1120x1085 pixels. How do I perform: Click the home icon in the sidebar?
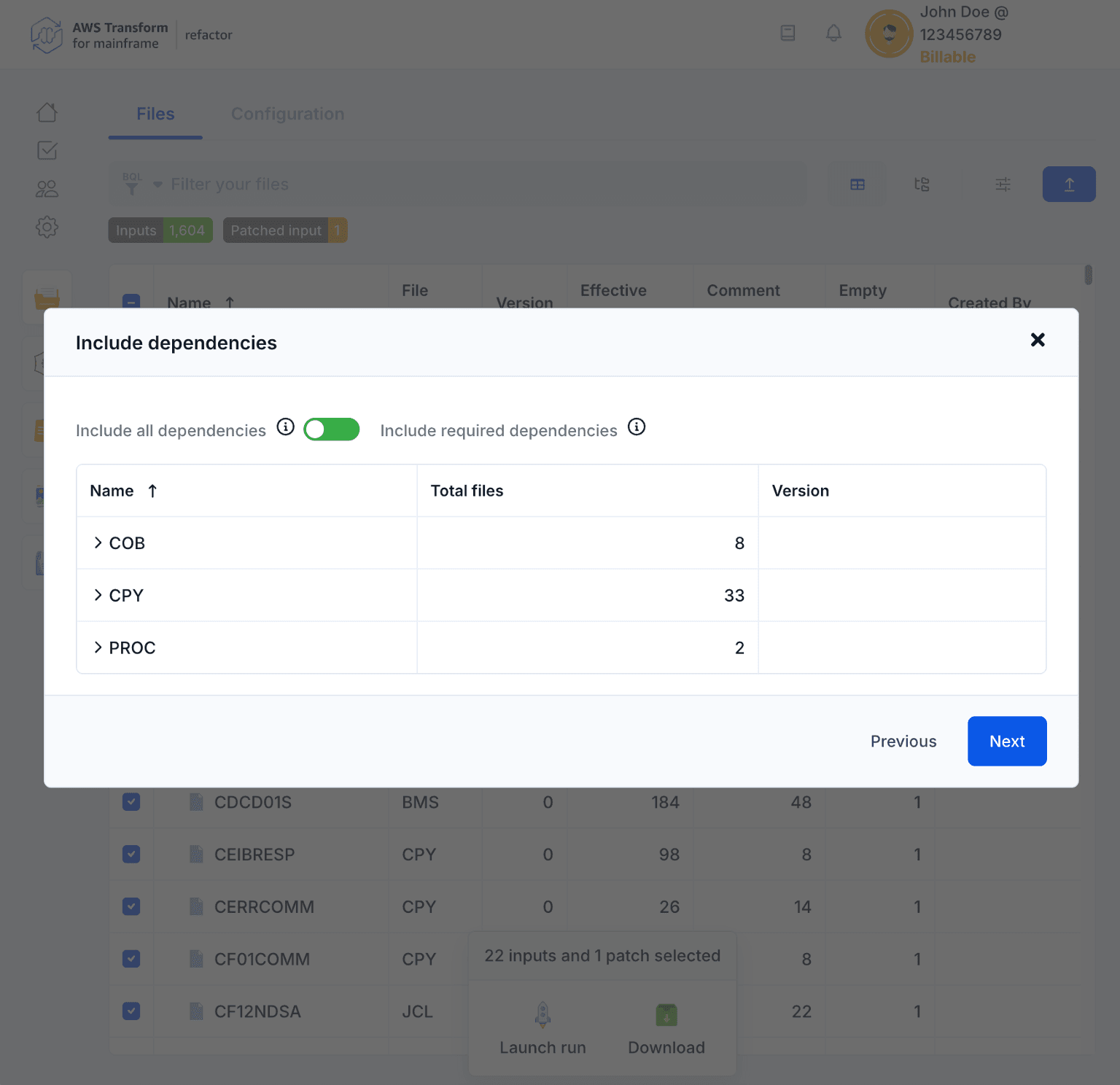pyautogui.click(x=47, y=112)
